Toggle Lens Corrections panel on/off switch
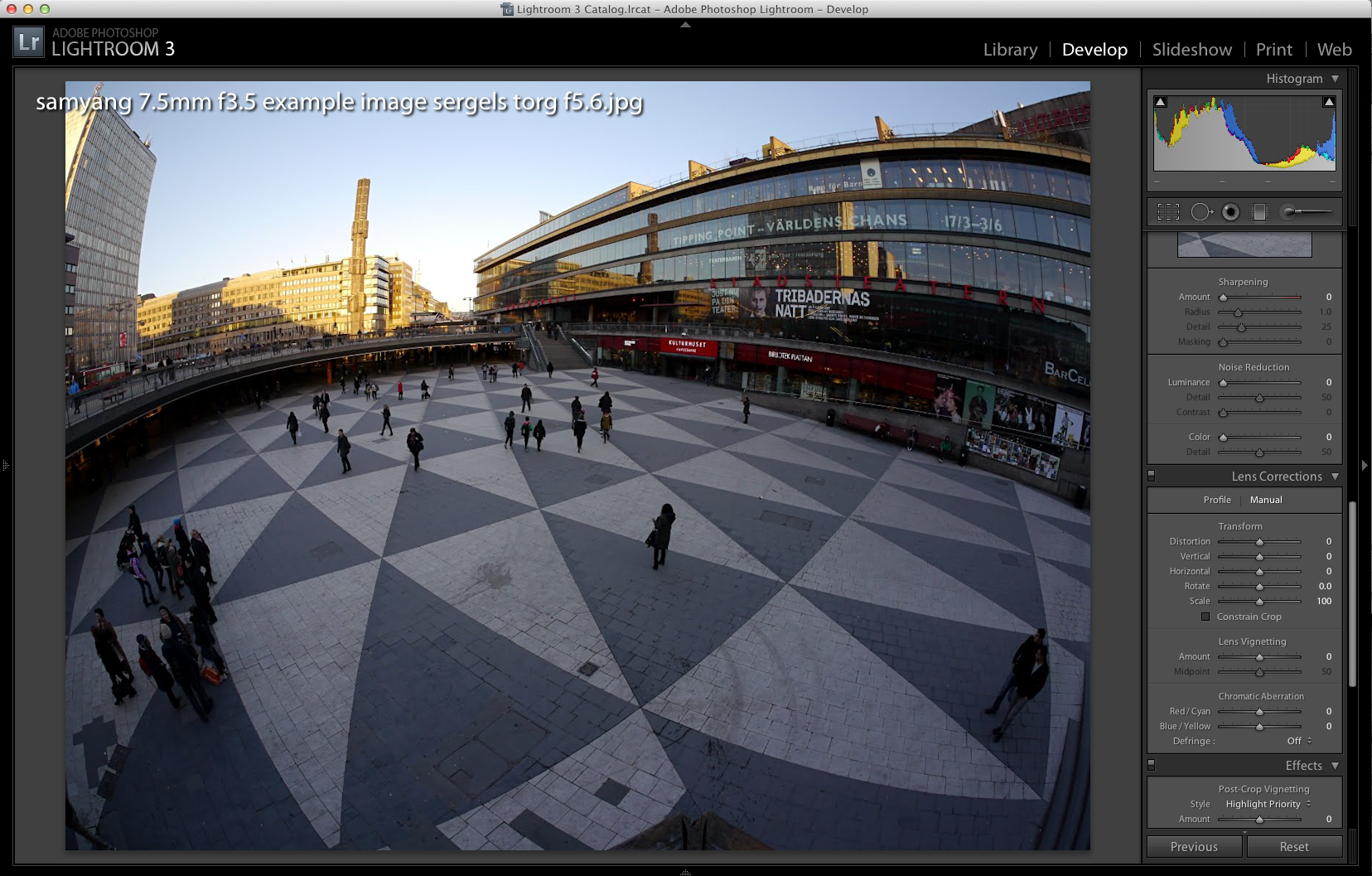Viewport: 1372px width, 876px height. (x=1151, y=477)
